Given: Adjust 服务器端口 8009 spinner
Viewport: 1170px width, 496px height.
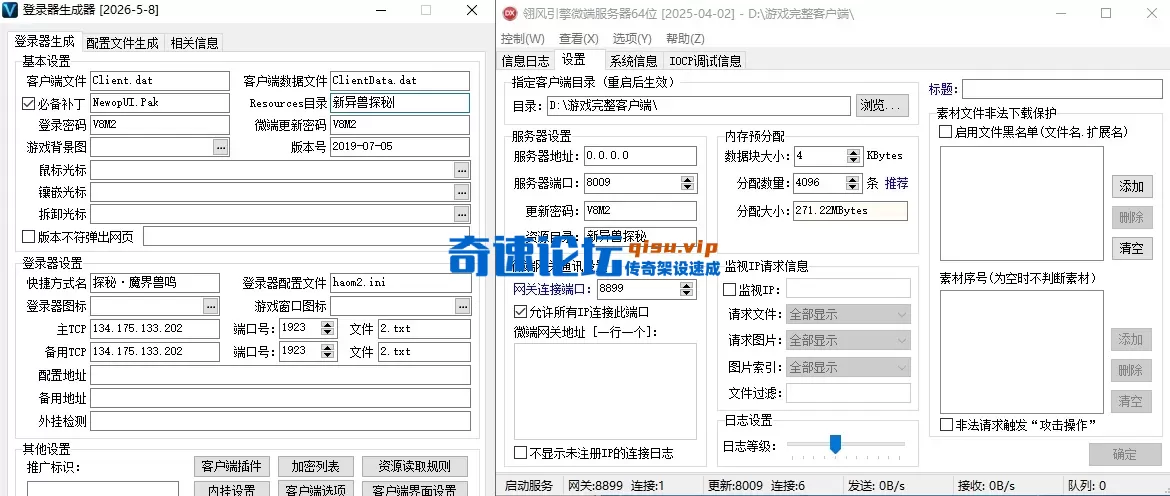Looking at the screenshot, I should [x=687, y=183].
